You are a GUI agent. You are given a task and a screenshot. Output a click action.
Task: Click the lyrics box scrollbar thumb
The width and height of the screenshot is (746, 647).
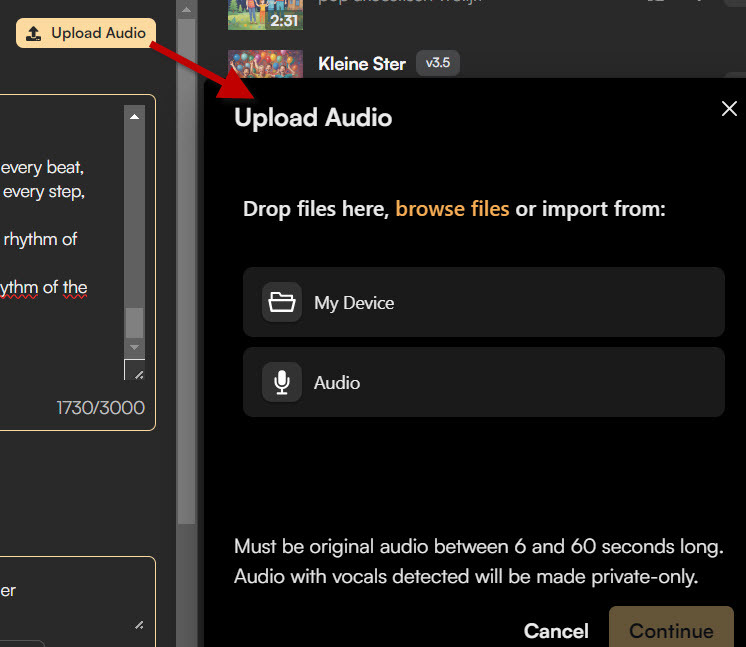(134, 320)
